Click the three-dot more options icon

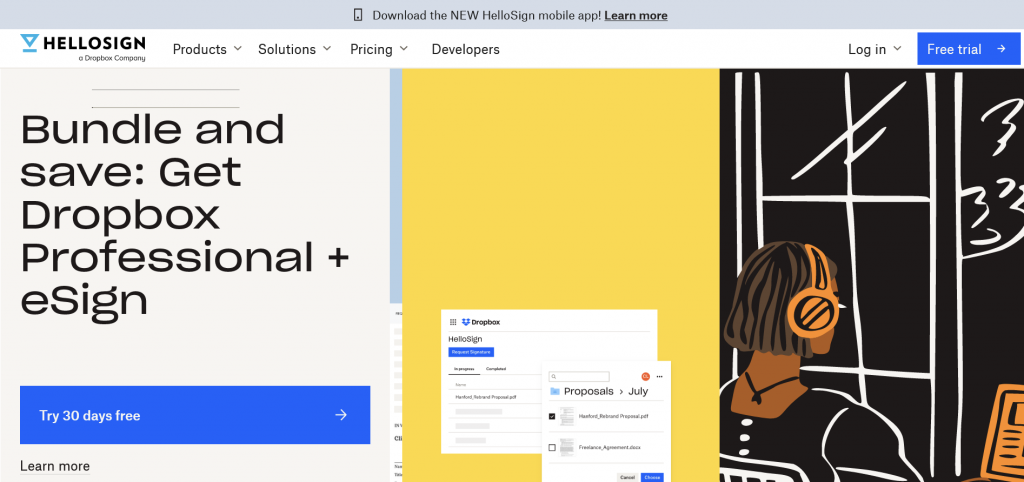659,376
